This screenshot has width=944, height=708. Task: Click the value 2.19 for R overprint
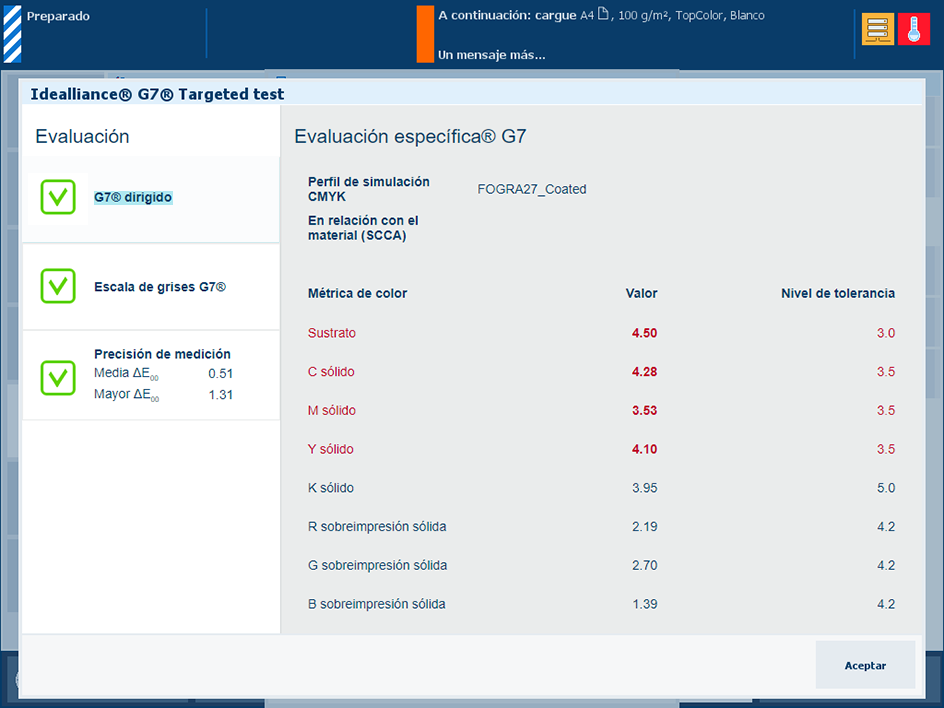[644, 526]
